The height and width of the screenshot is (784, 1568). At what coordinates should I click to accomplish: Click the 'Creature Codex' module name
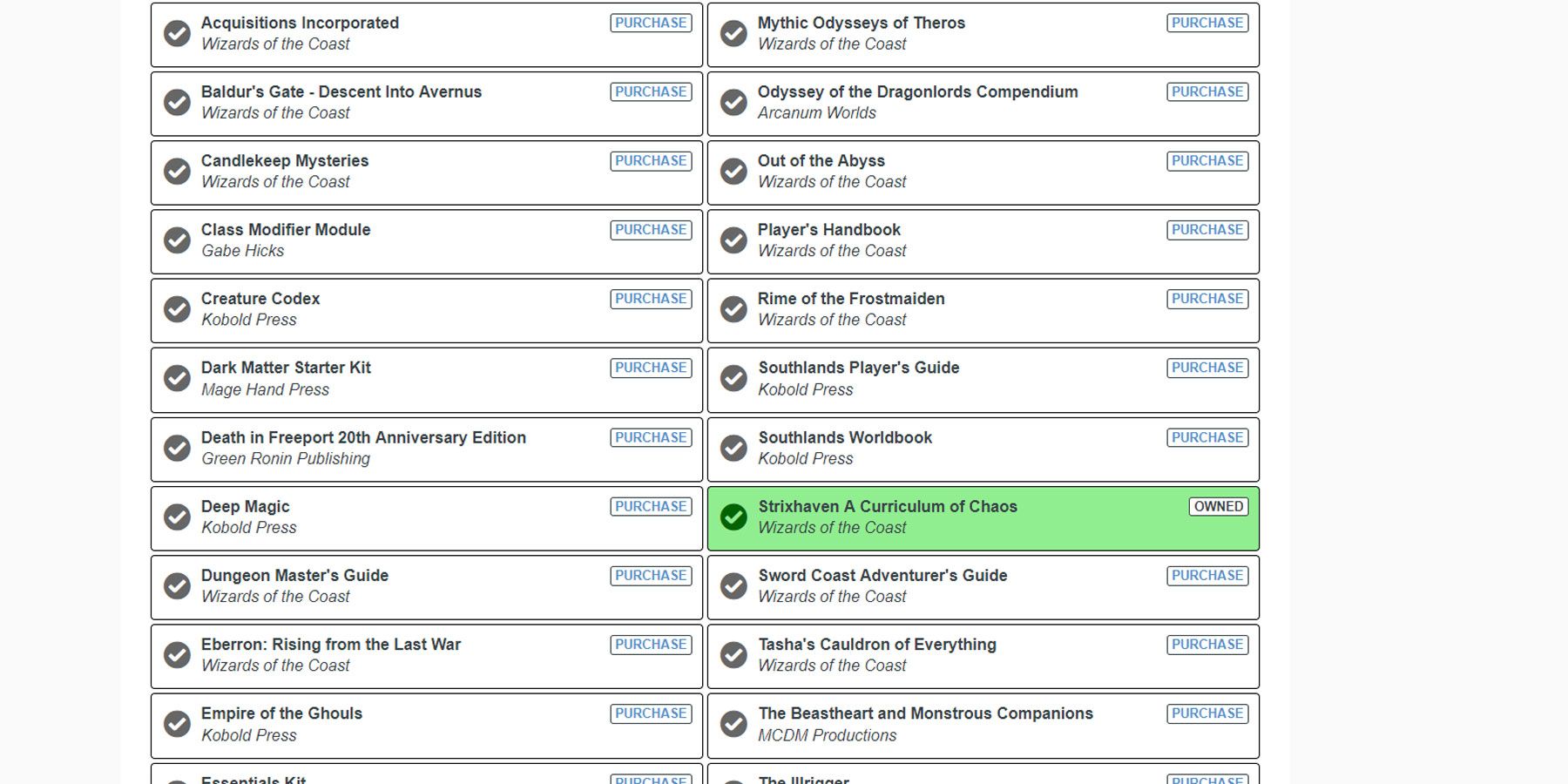coord(260,298)
